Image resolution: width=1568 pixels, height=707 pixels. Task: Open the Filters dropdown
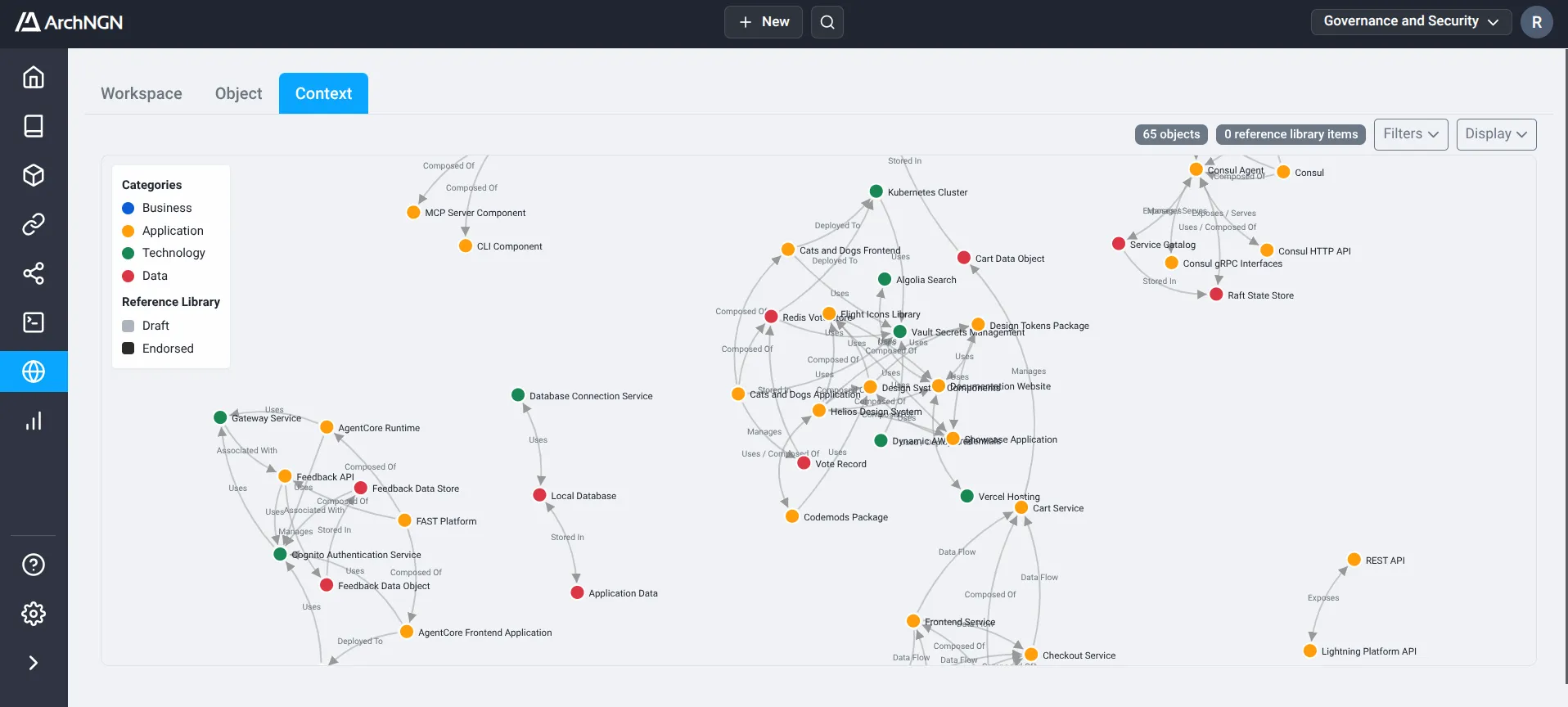coord(1411,134)
